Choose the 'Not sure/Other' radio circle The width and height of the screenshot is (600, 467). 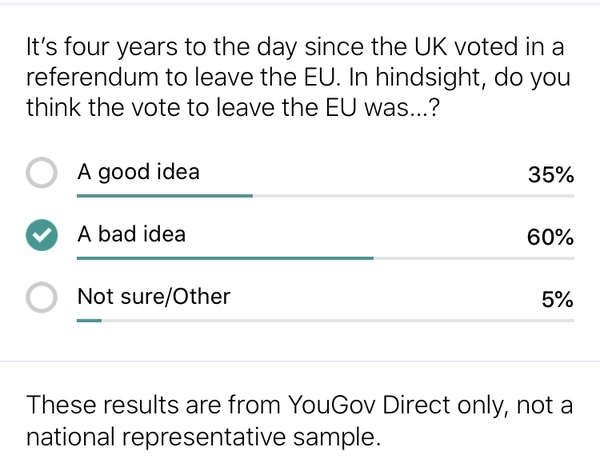click(41, 298)
